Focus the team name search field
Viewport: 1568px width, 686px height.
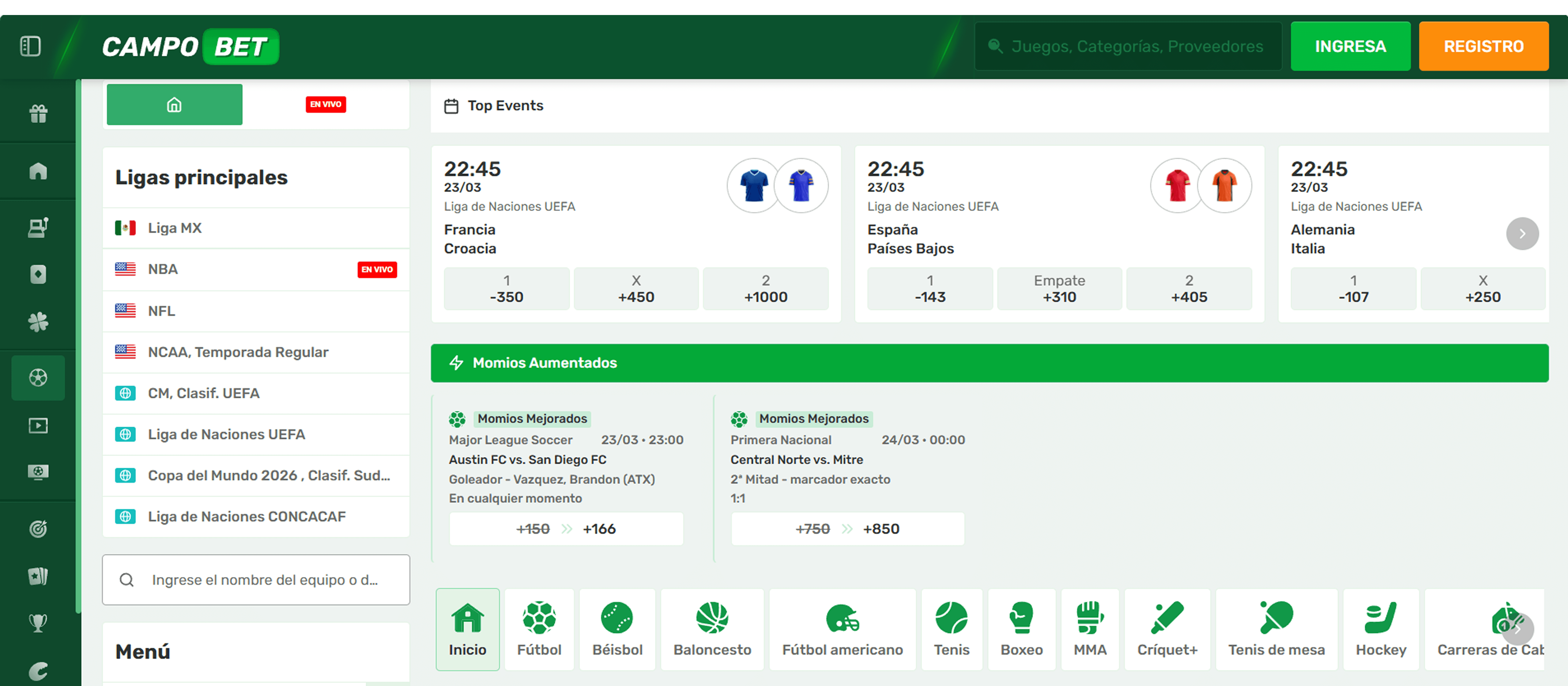(x=256, y=579)
